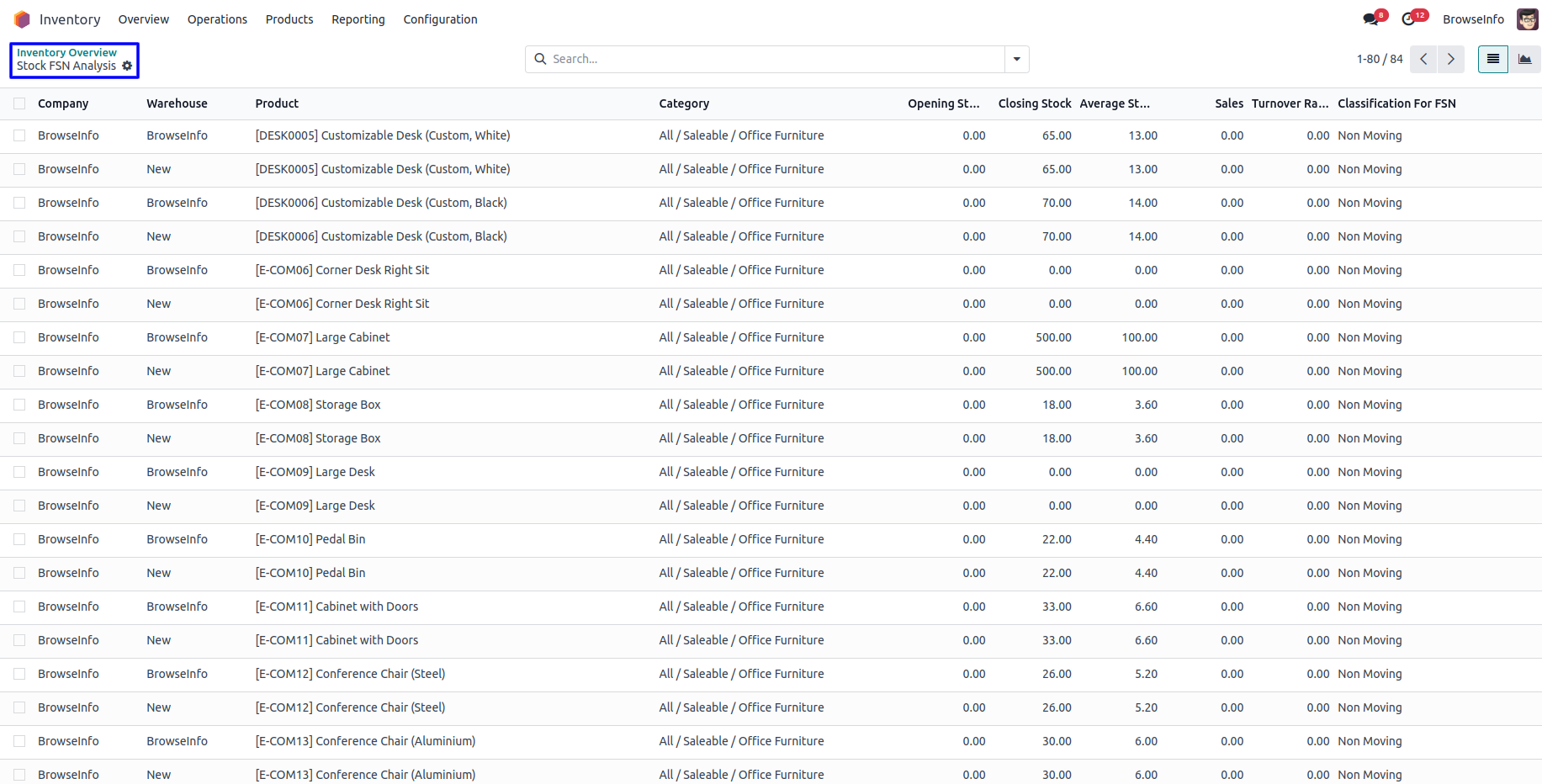The height and width of the screenshot is (784, 1542).
Task: Open the Operations menu
Action: coord(217,19)
